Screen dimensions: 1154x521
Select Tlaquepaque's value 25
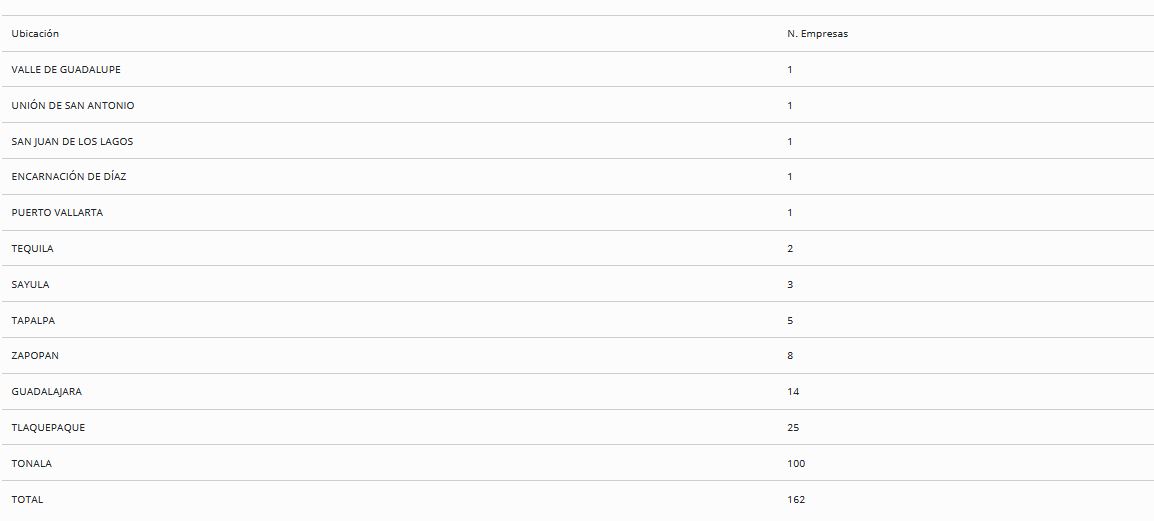[793, 428]
